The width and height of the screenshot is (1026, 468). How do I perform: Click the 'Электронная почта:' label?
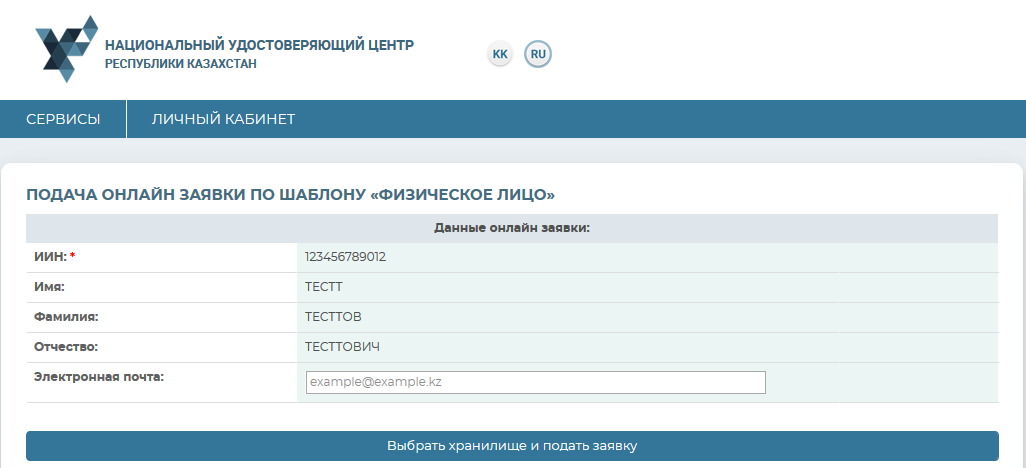click(x=98, y=377)
